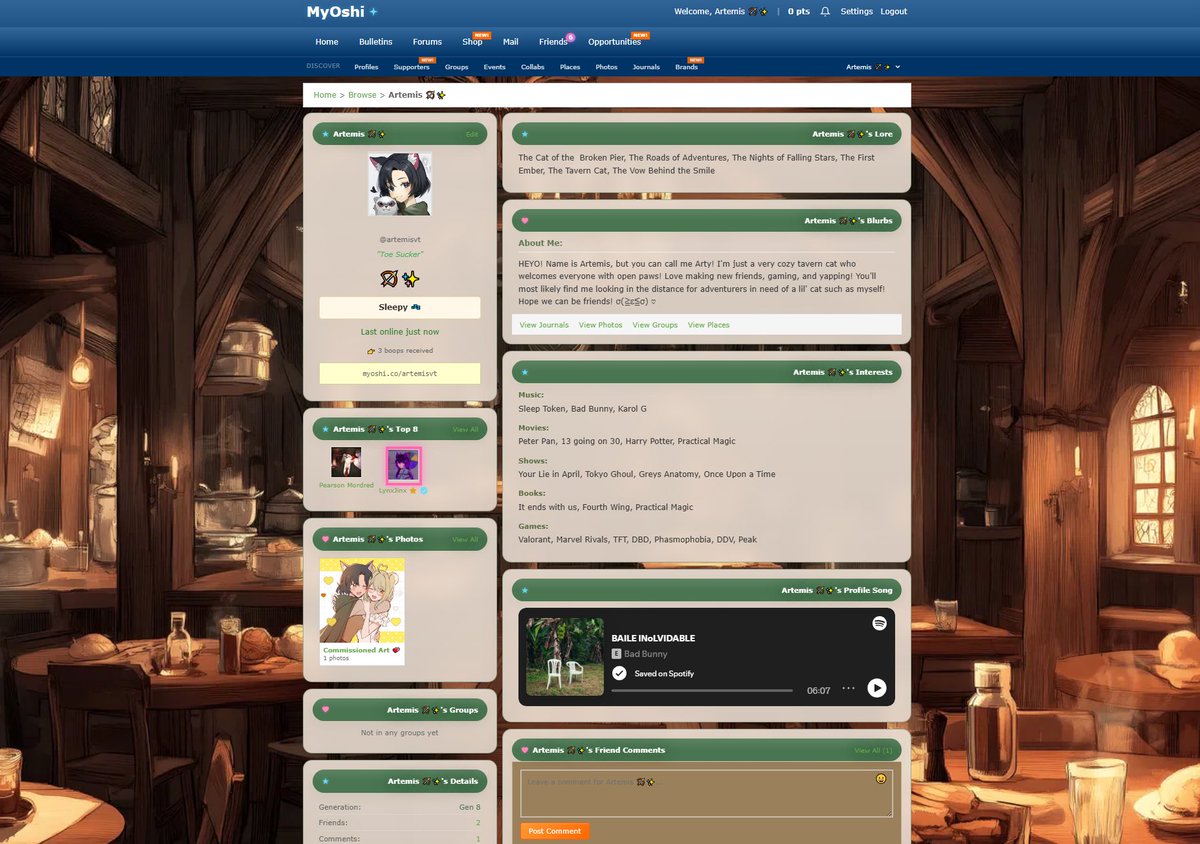Screen dimensions: 1200x844
Task: Browse Supporters in Discover bar
Action: (x=412, y=67)
